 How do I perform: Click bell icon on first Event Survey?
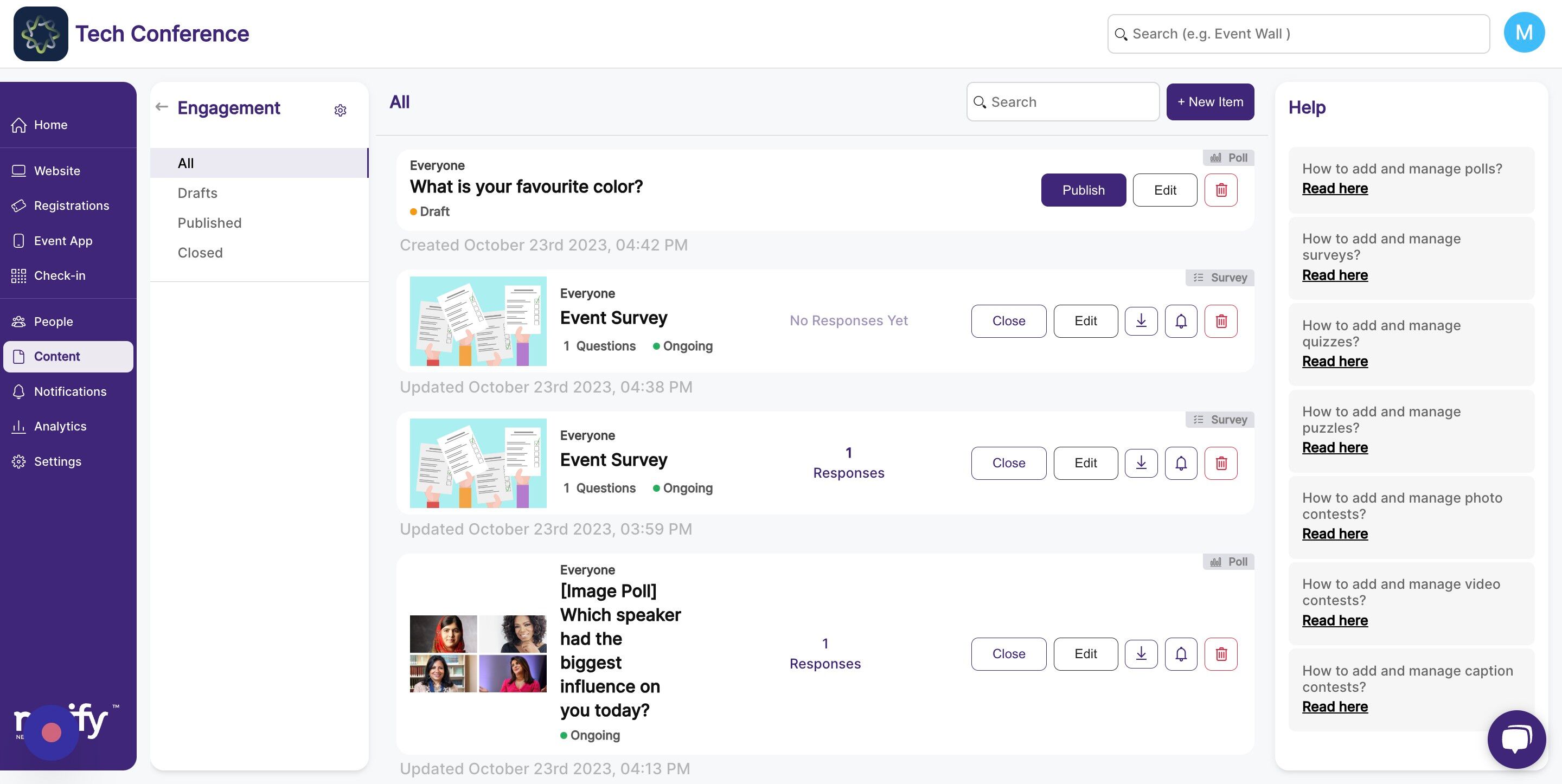click(x=1181, y=321)
